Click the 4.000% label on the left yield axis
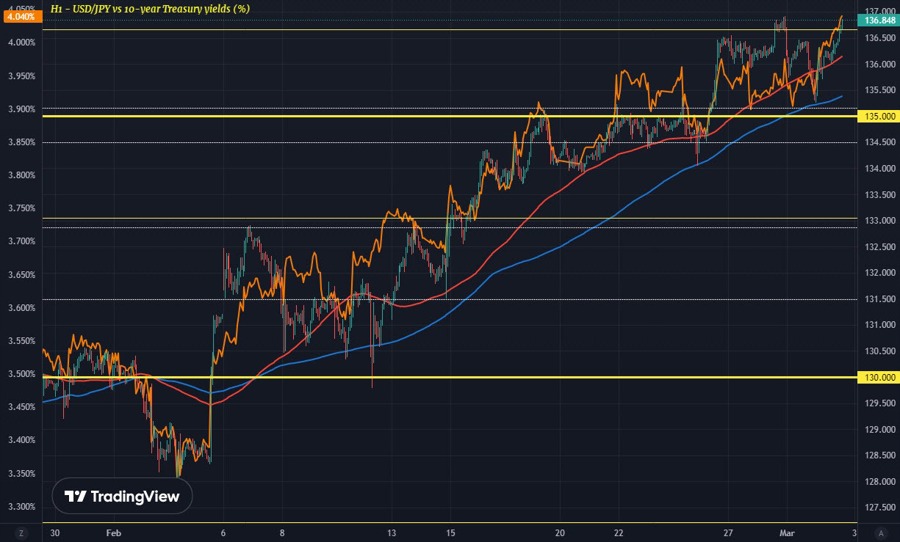Image resolution: width=900 pixels, height=542 pixels. 21,42
